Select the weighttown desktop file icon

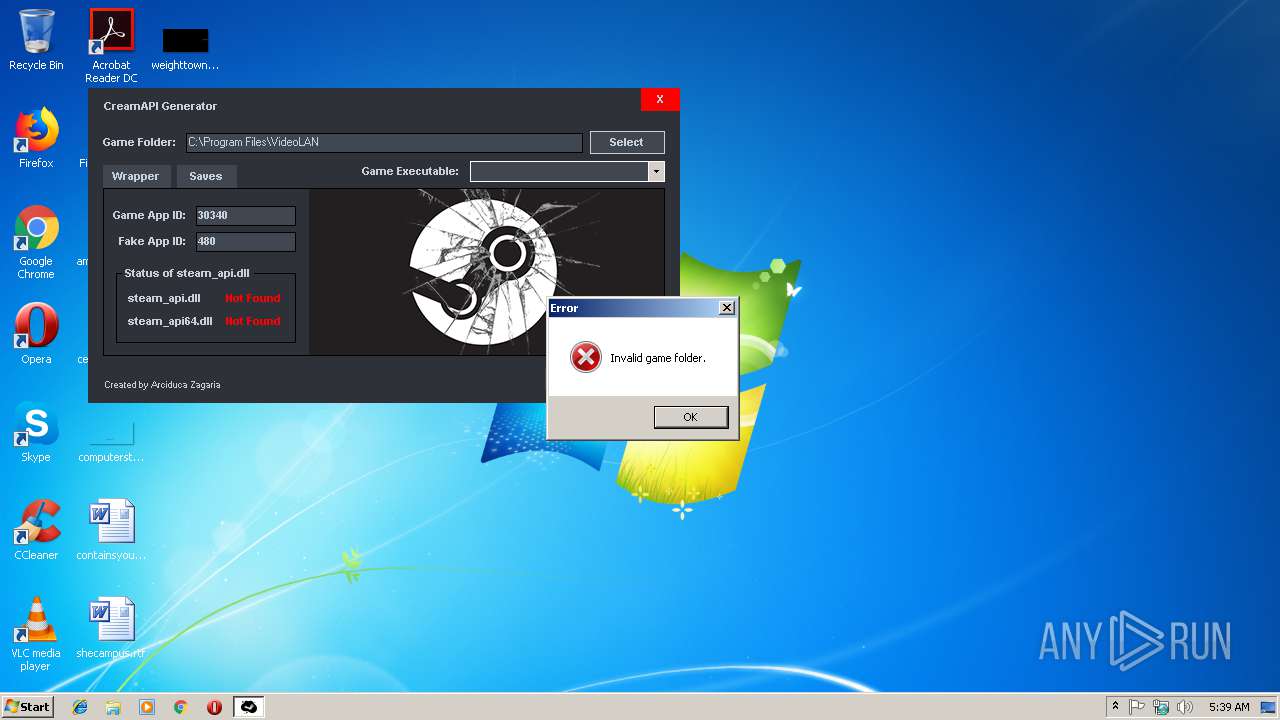(185, 48)
